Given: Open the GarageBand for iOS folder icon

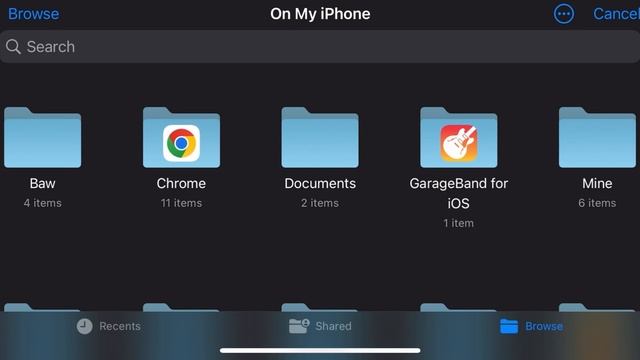Looking at the screenshot, I should [x=459, y=137].
